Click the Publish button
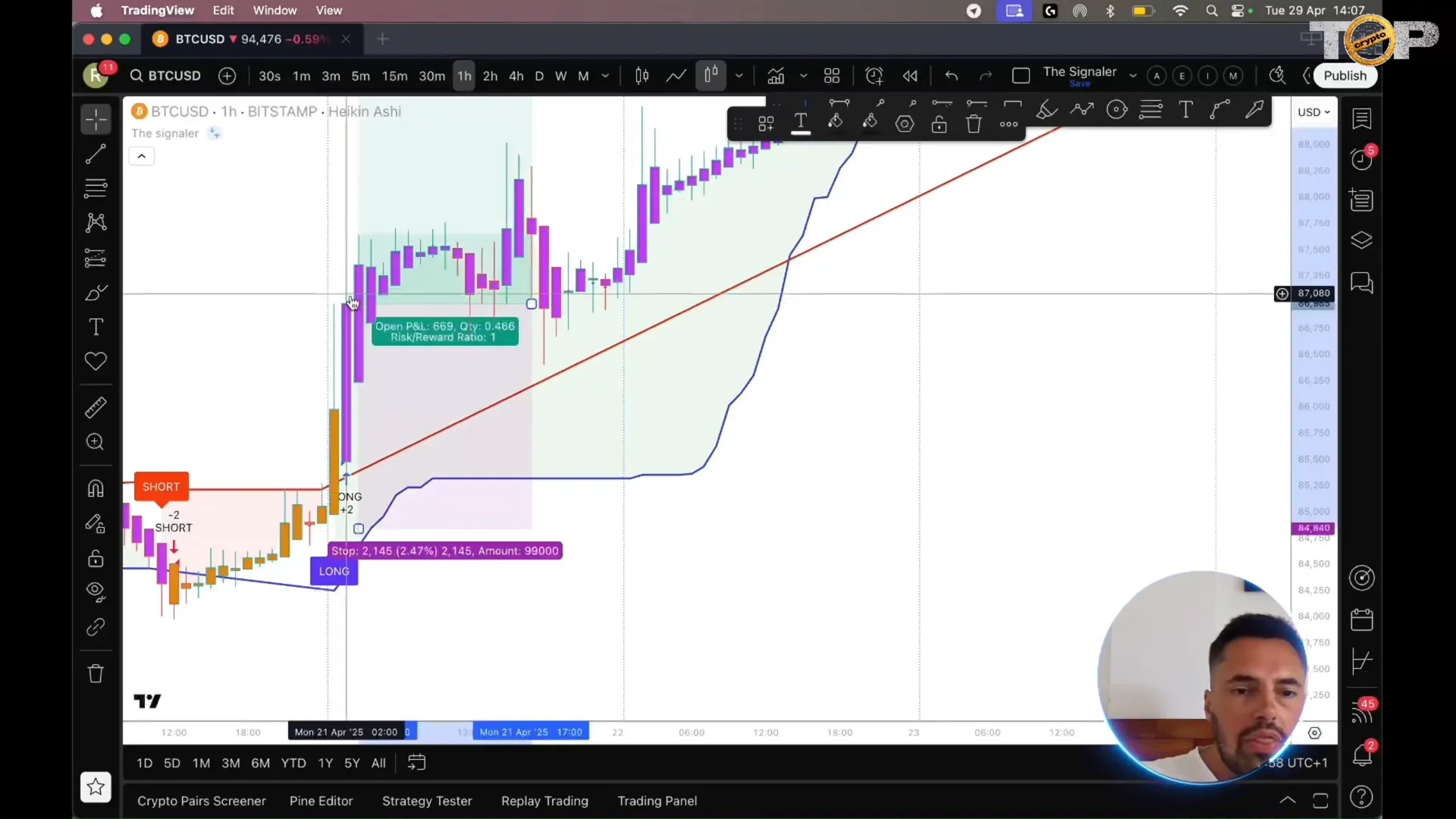 click(x=1345, y=76)
